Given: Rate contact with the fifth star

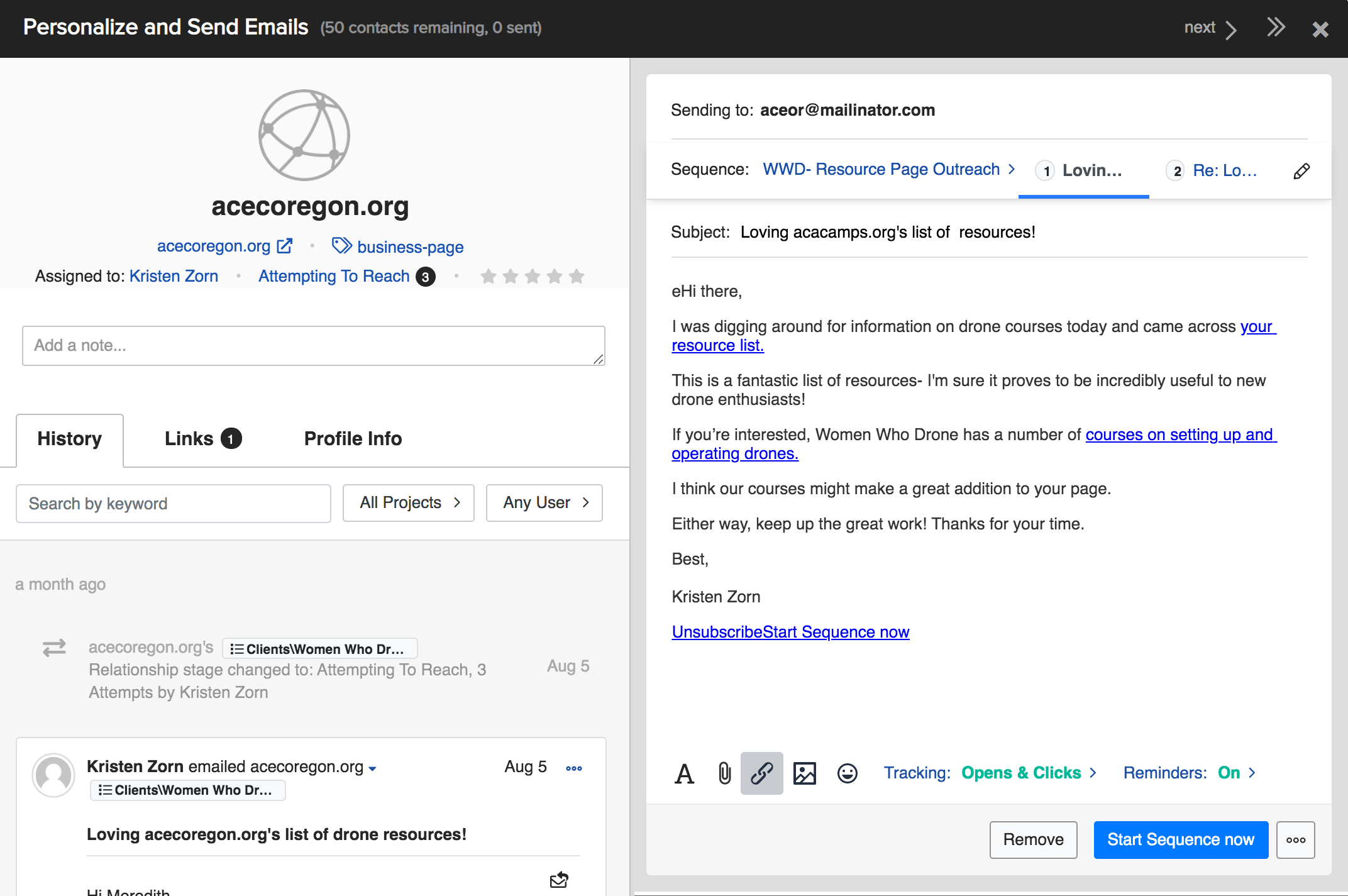Looking at the screenshot, I should click(577, 277).
